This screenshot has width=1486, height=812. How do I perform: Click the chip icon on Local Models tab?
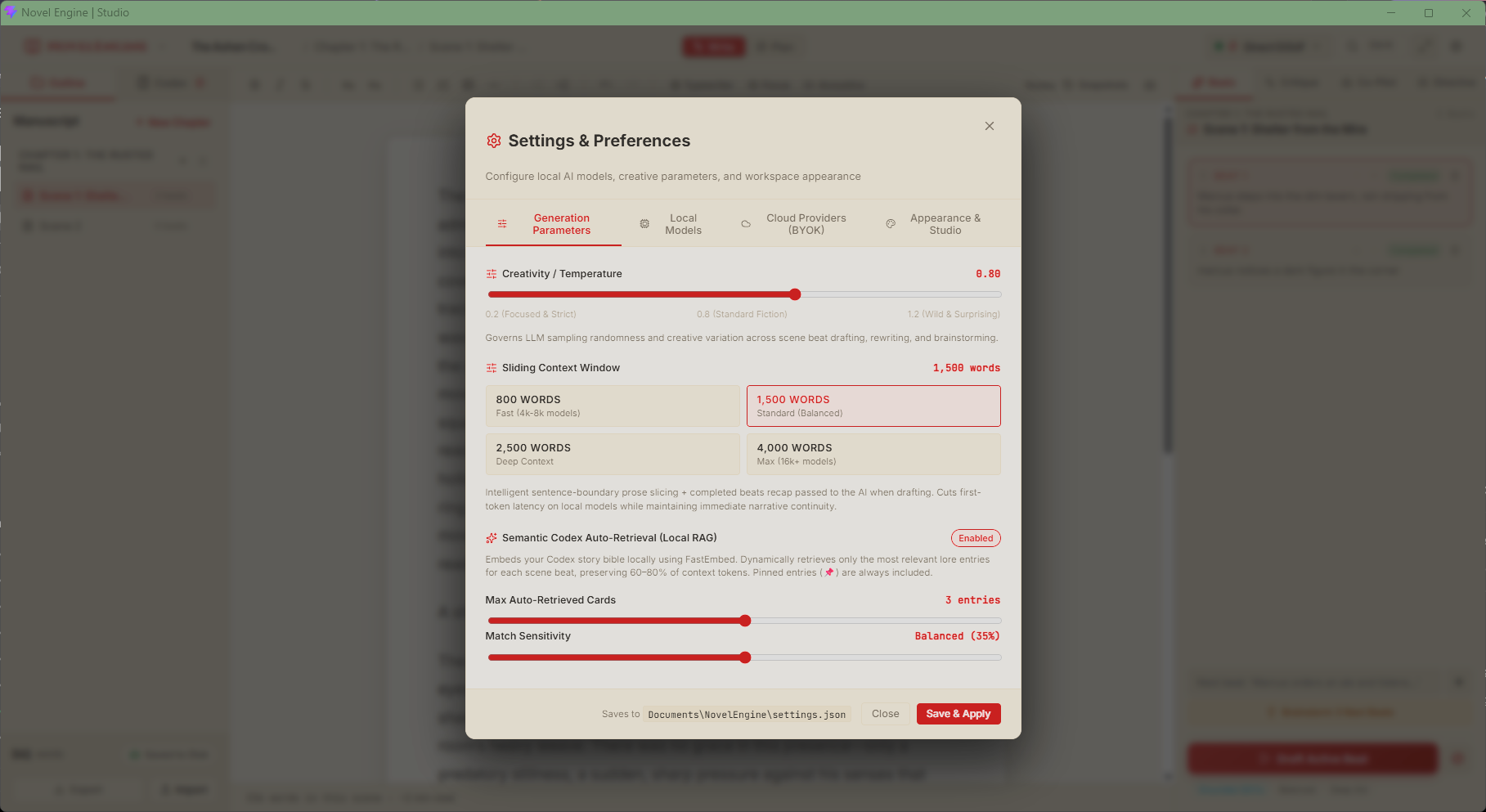point(644,224)
